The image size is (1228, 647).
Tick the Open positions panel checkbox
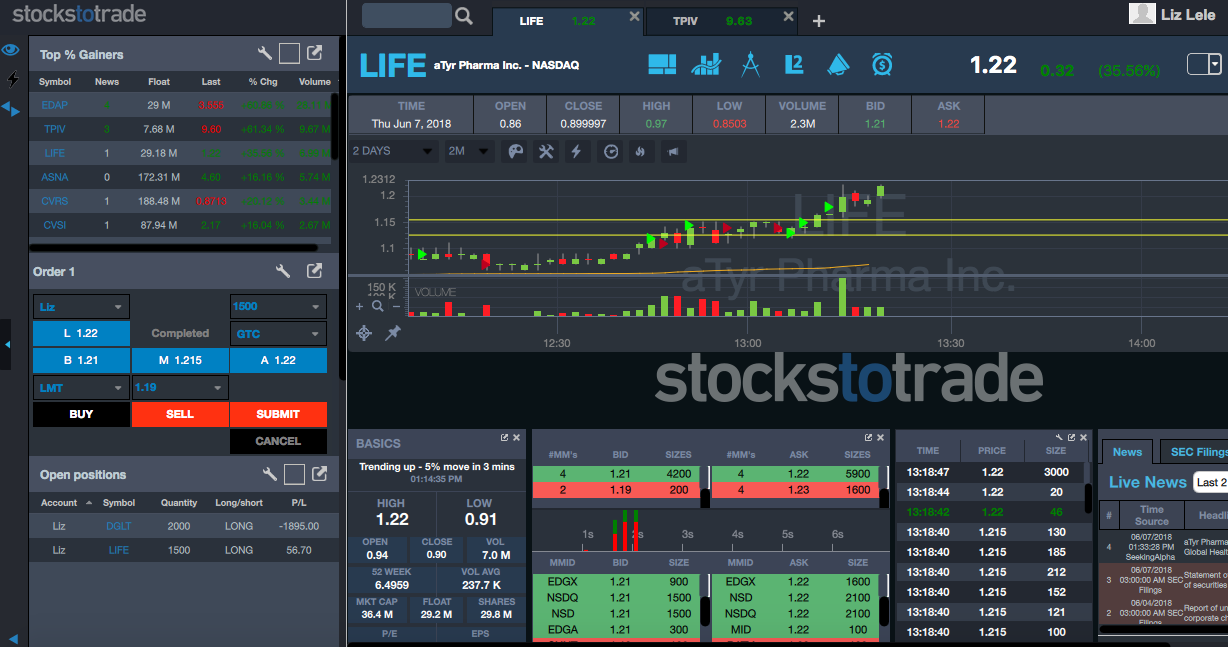click(x=294, y=474)
